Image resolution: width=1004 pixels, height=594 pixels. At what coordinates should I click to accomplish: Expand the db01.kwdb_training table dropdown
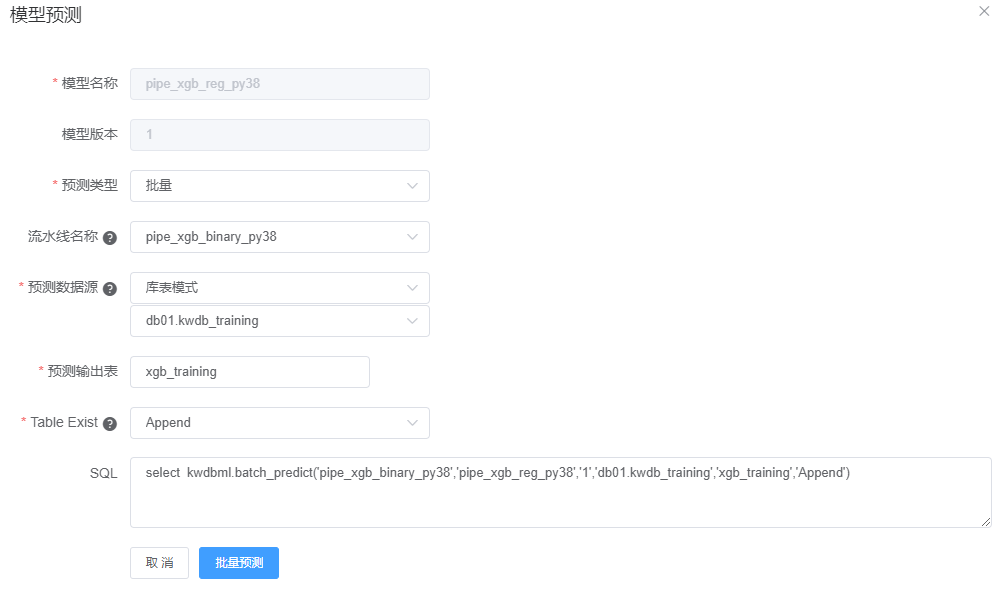pos(279,321)
